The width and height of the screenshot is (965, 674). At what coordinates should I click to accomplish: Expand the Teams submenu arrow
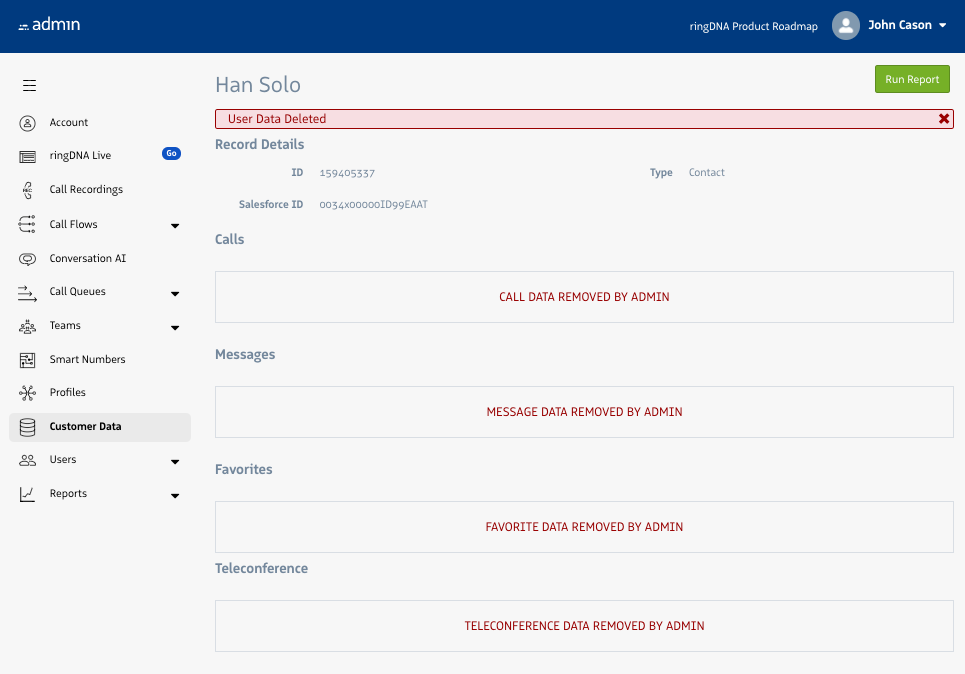175,328
